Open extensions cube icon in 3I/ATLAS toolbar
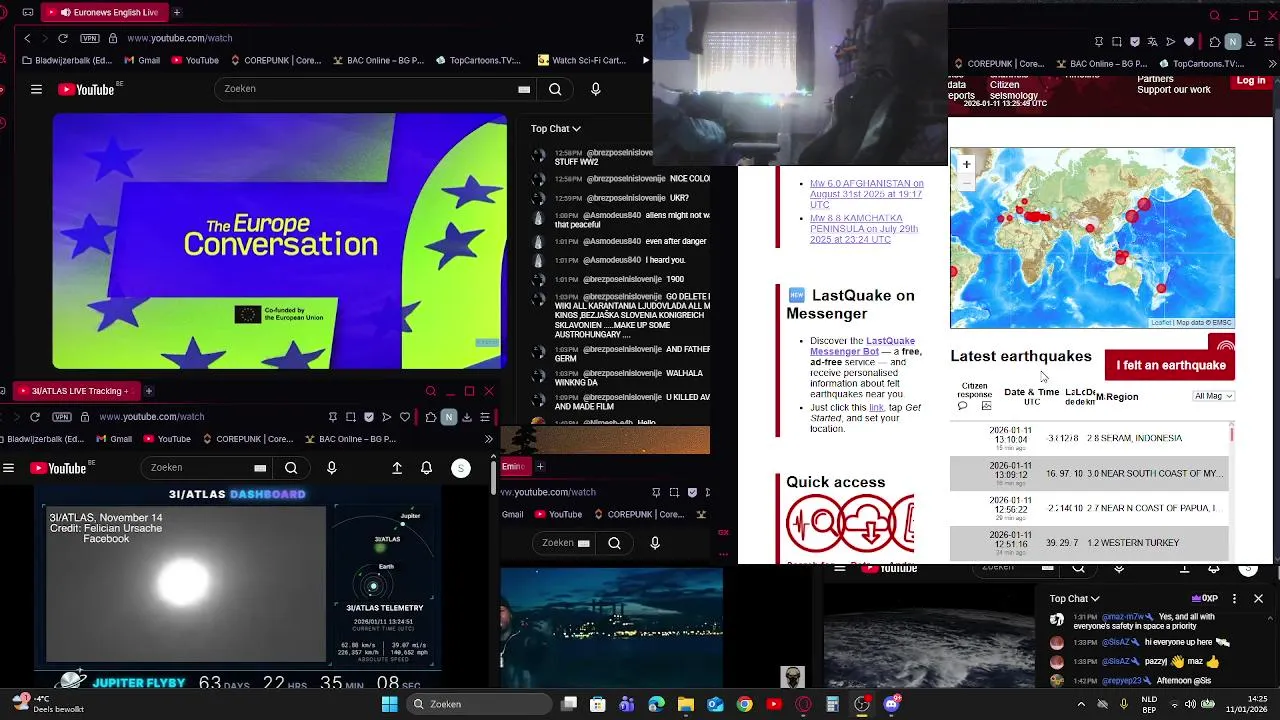The image size is (1280, 720). pos(431,417)
